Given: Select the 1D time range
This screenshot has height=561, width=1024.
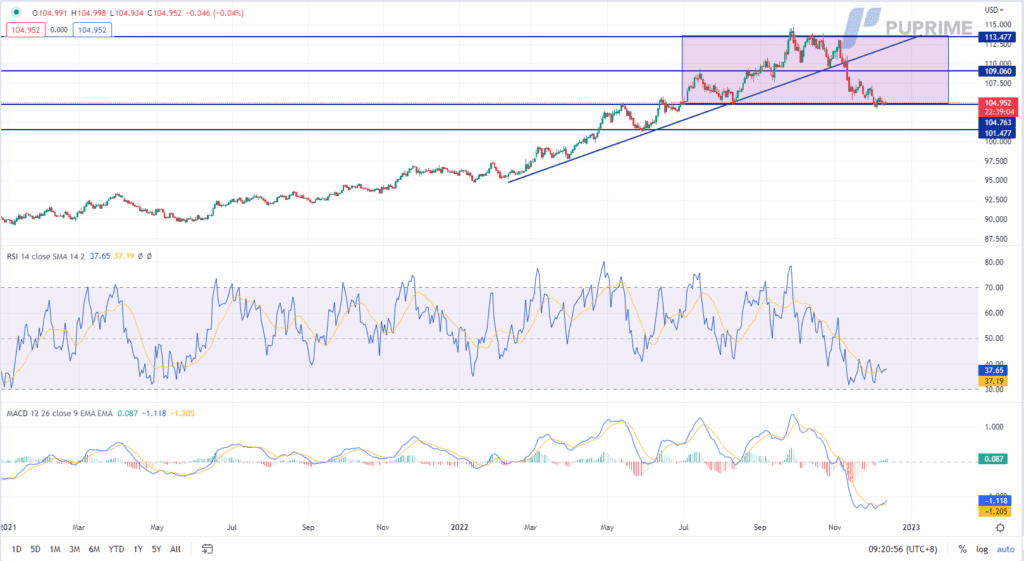Looking at the screenshot, I should [x=16, y=549].
